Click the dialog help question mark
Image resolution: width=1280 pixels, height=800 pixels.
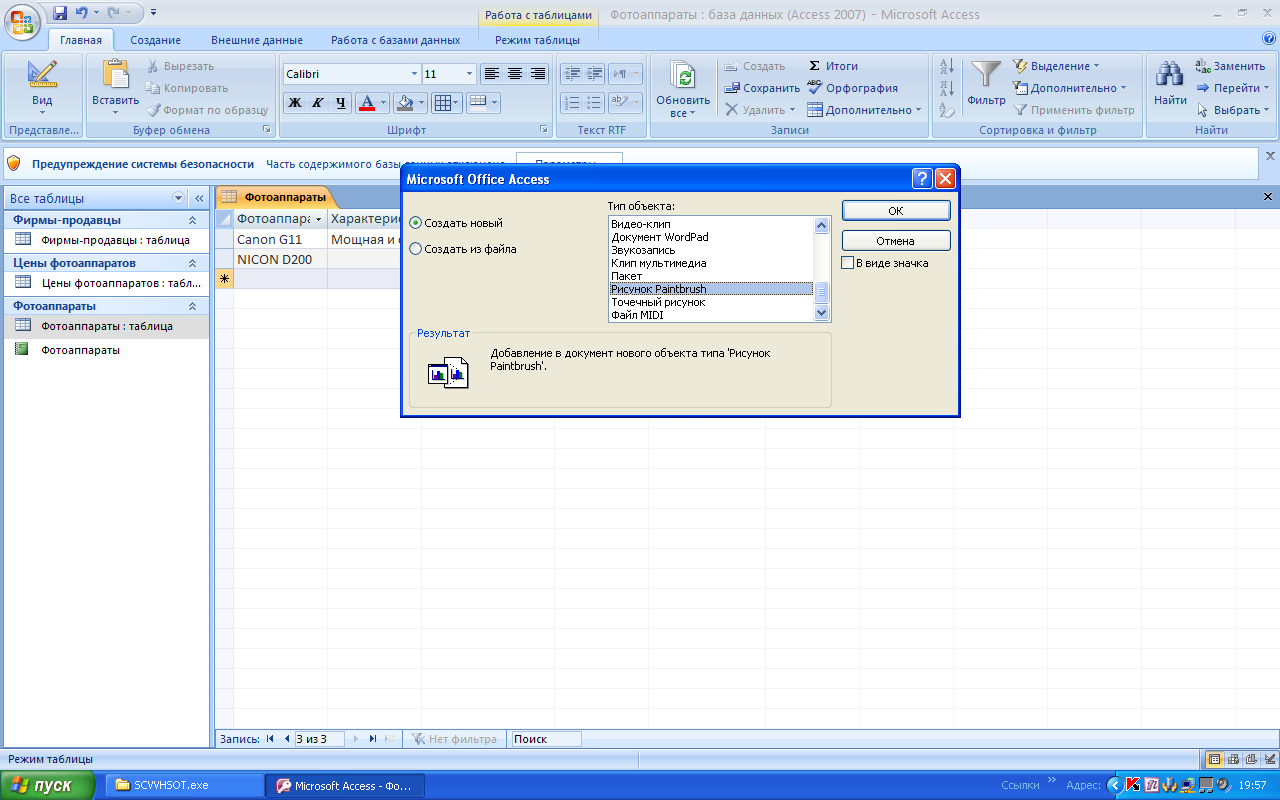click(x=923, y=179)
